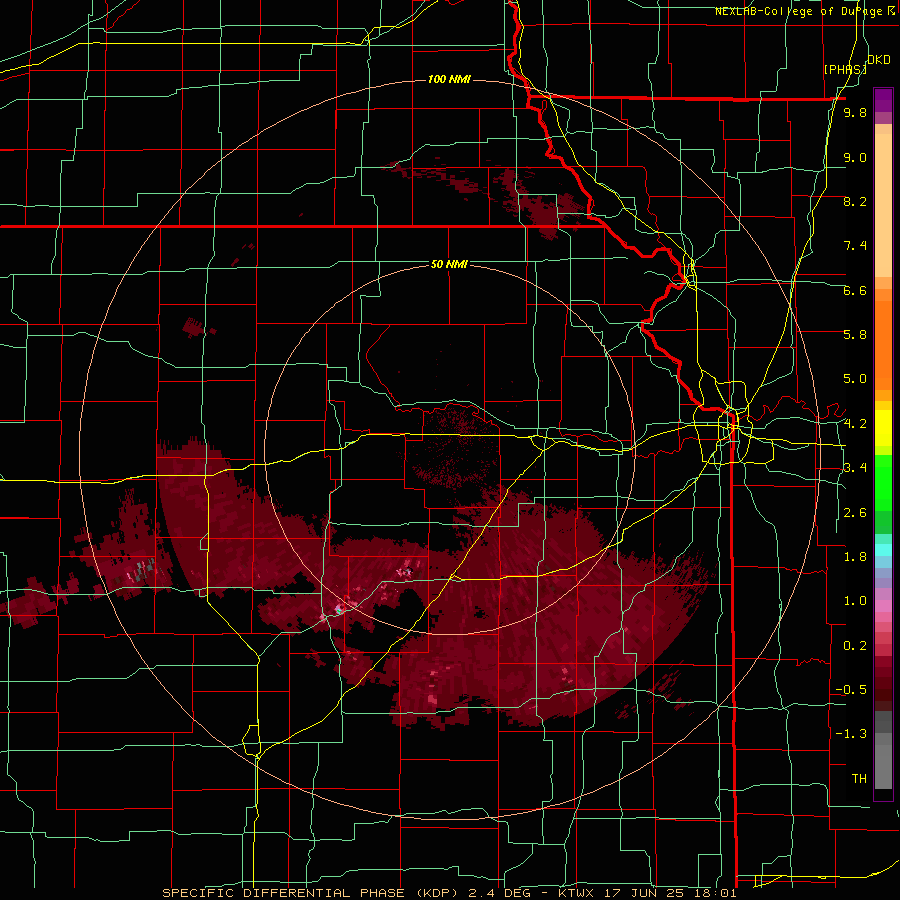Click the 4.2 value on the color scale
Image resolution: width=900 pixels, height=900 pixels.
[855, 424]
